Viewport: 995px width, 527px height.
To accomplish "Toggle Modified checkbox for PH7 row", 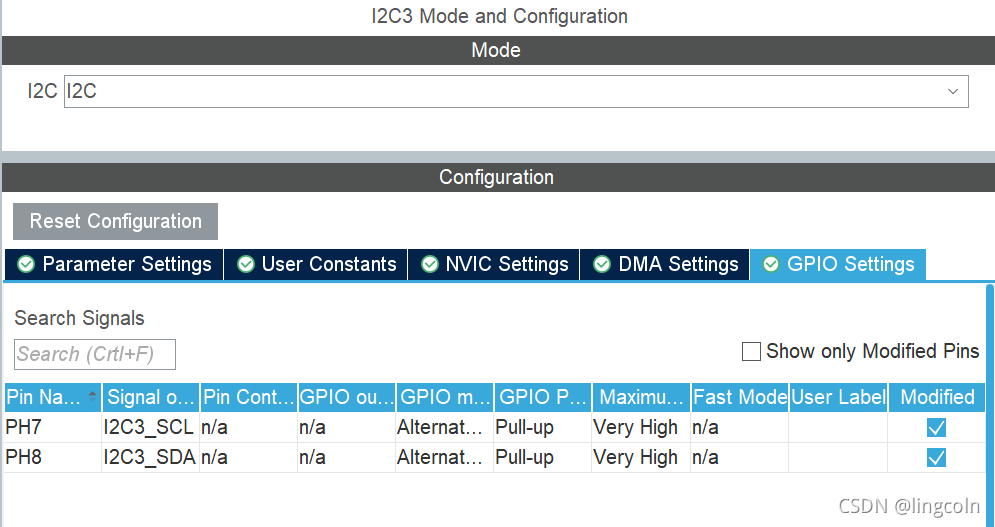I will pyautogui.click(x=936, y=427).
